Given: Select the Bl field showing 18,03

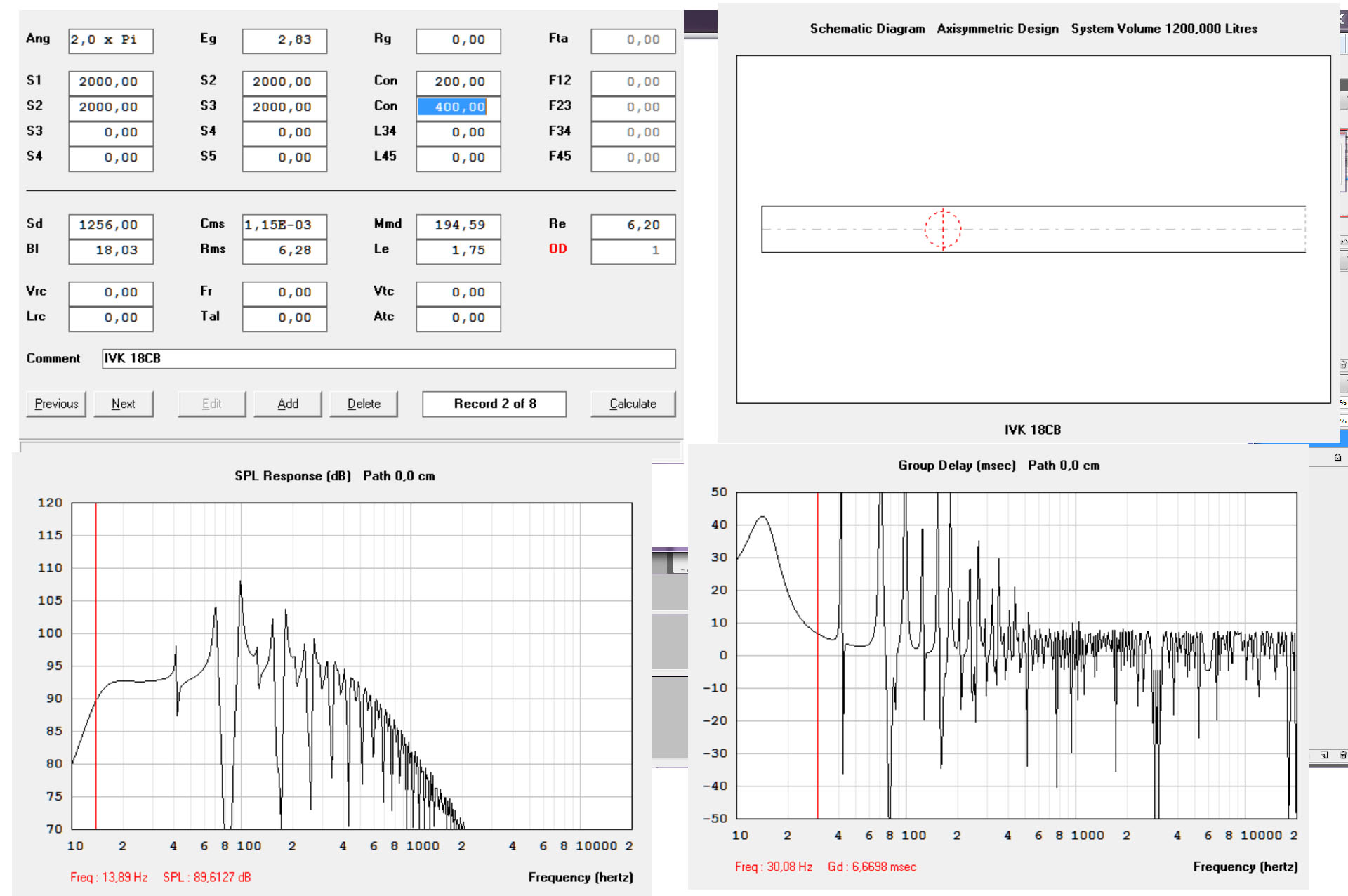Looking at the screenshot, I should pyautogui.click(x=110, y=251).
